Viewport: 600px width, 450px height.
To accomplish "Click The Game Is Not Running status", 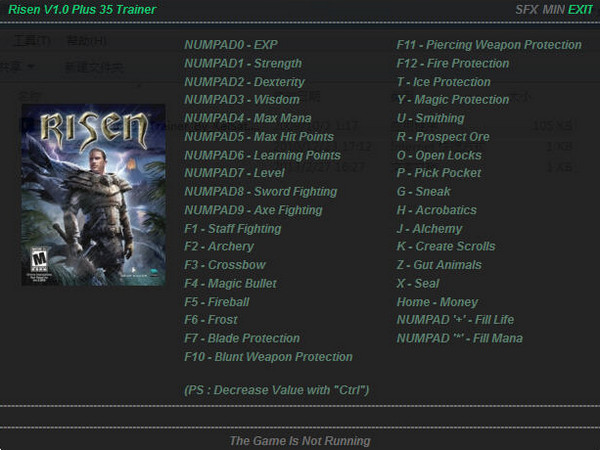I will point(300,441).
